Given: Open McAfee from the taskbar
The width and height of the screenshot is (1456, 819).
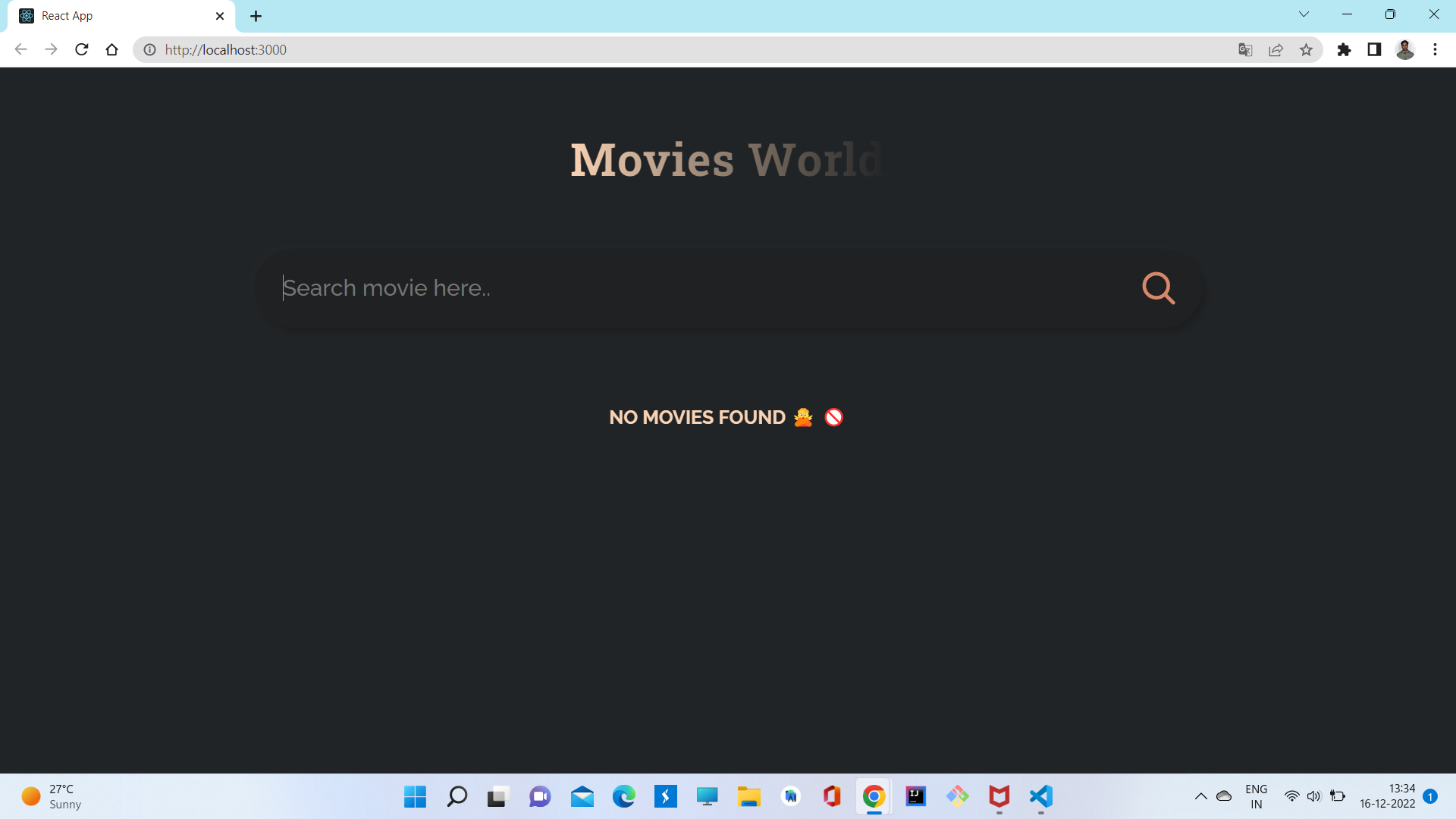Looking at the screenshot, I should coord(999,796).
